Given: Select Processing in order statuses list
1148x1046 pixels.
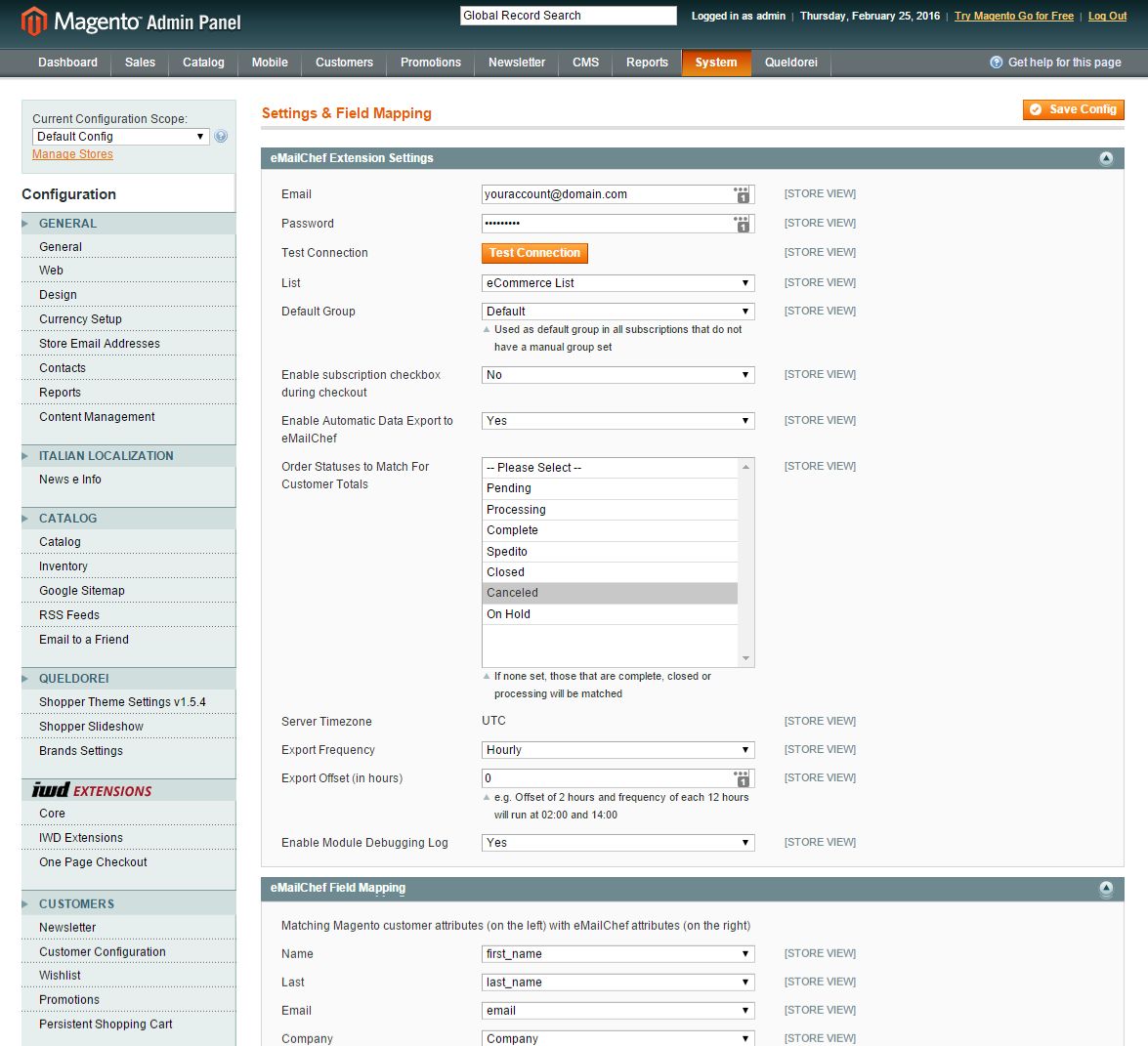Looking at the screenshot, I should point(610,510).
